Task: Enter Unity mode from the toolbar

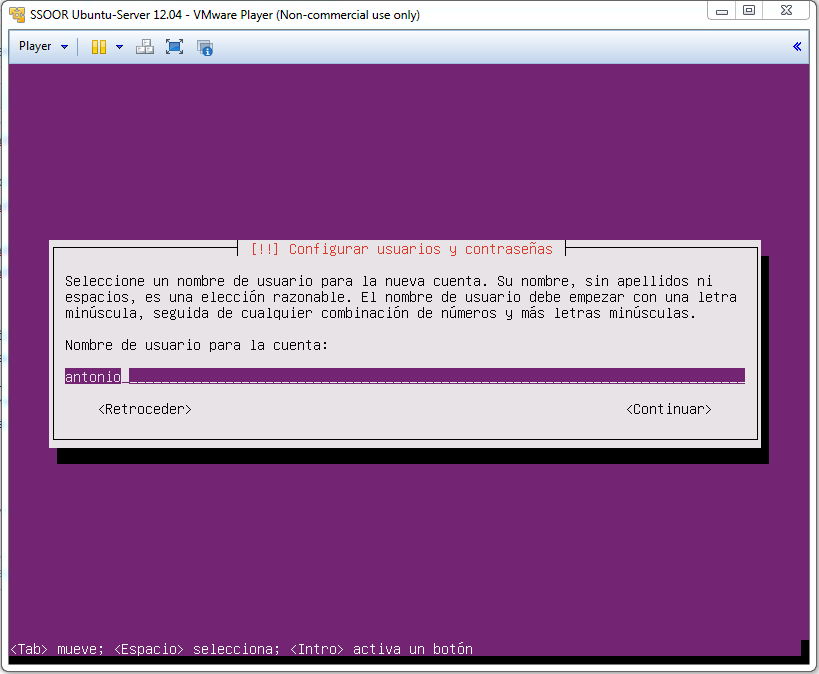Action: pos(145,46)
